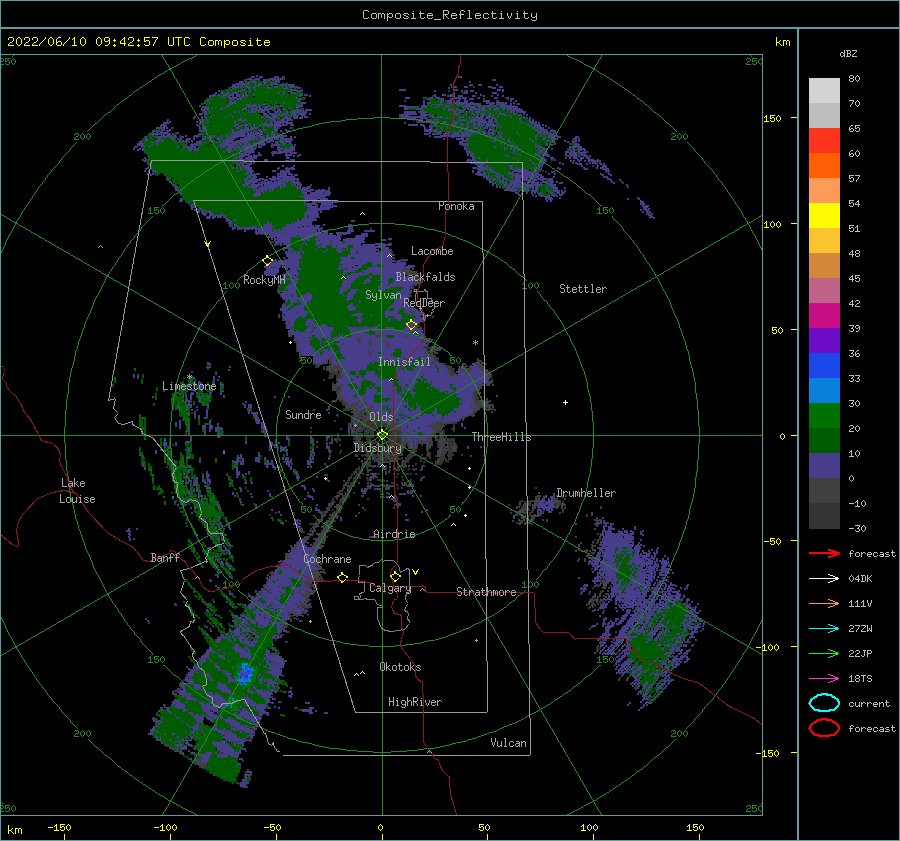The height and width of the screenshot is (841, 900).
Task: Click the yellow diamond marker below RedDeer
Action: point(412,325)
